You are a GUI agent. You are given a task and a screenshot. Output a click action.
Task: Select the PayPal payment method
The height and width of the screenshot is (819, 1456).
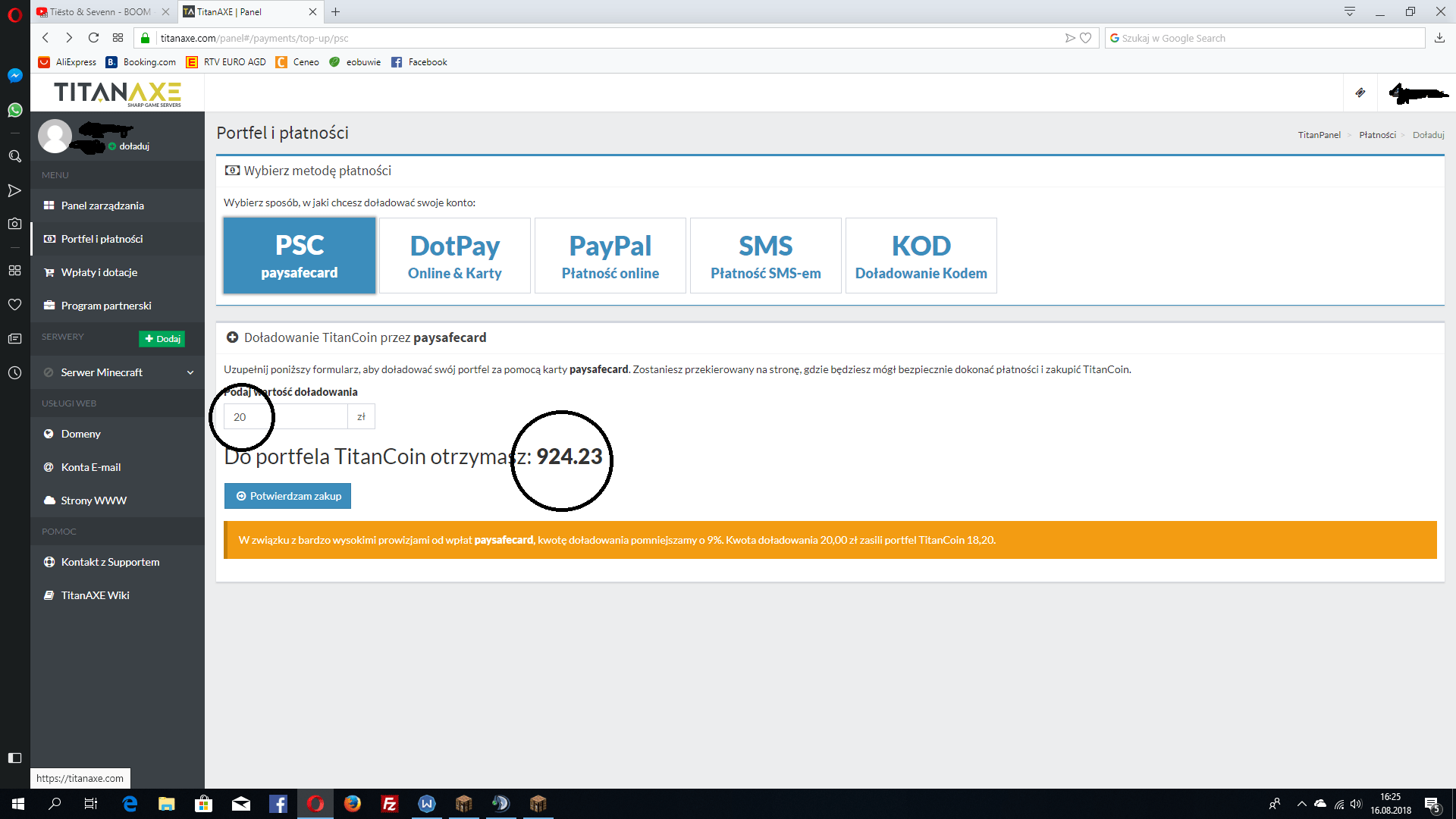pyautogui.click(x=610, y=256)
